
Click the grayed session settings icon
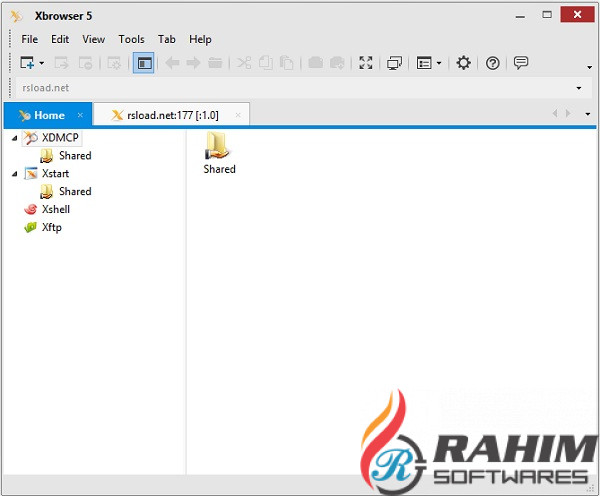(114, 63)
